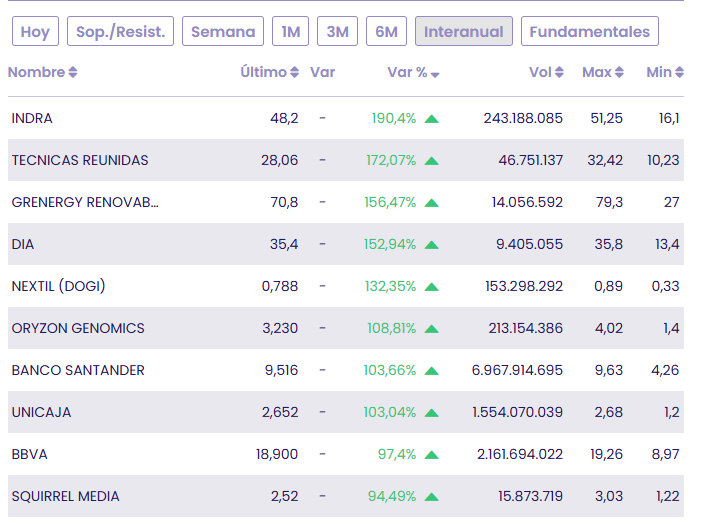Click the Var column header
The image size is (702, 525).
pos(322,72)
